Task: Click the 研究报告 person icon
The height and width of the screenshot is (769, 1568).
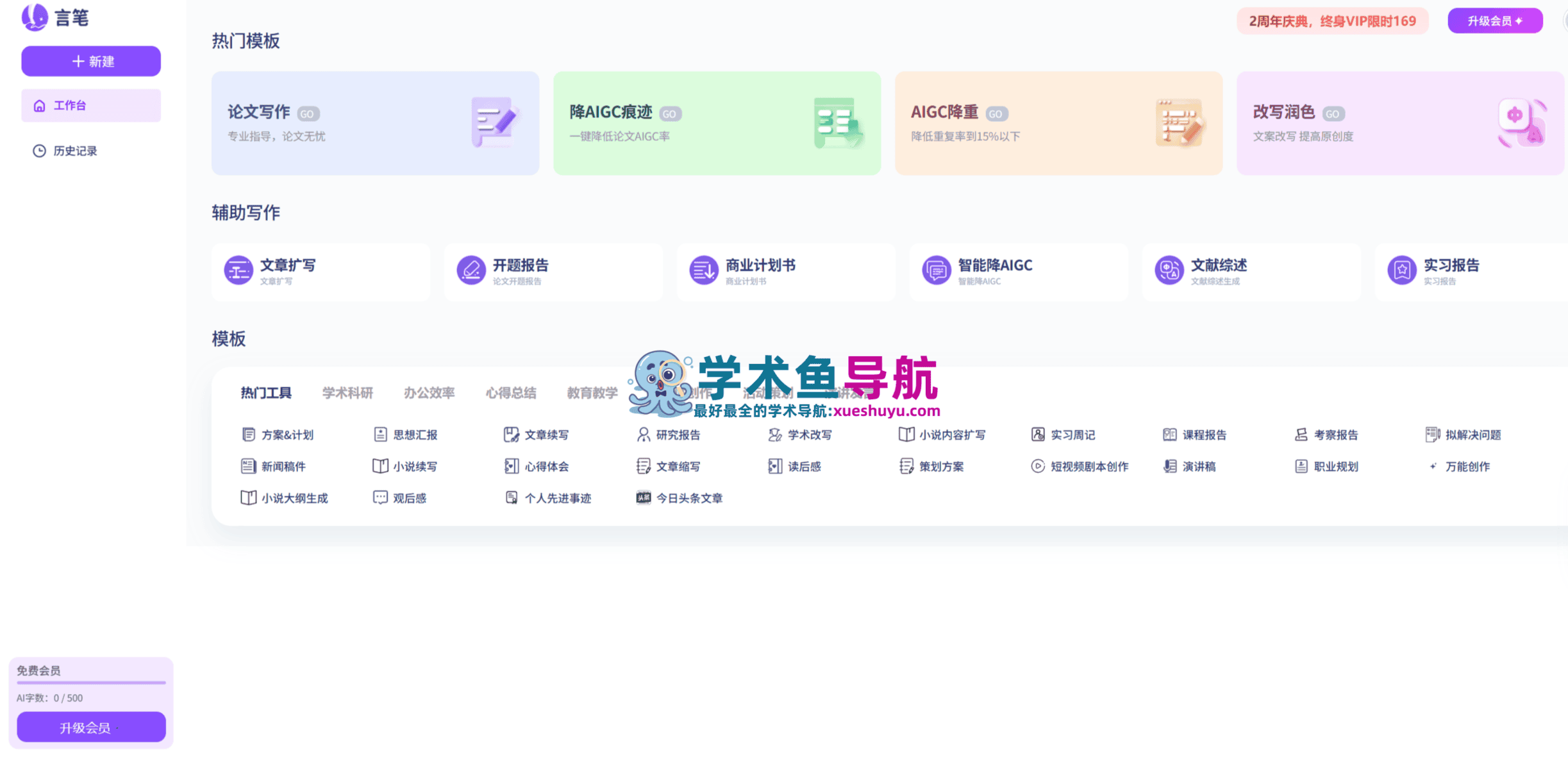Action: tap(643, 434)
